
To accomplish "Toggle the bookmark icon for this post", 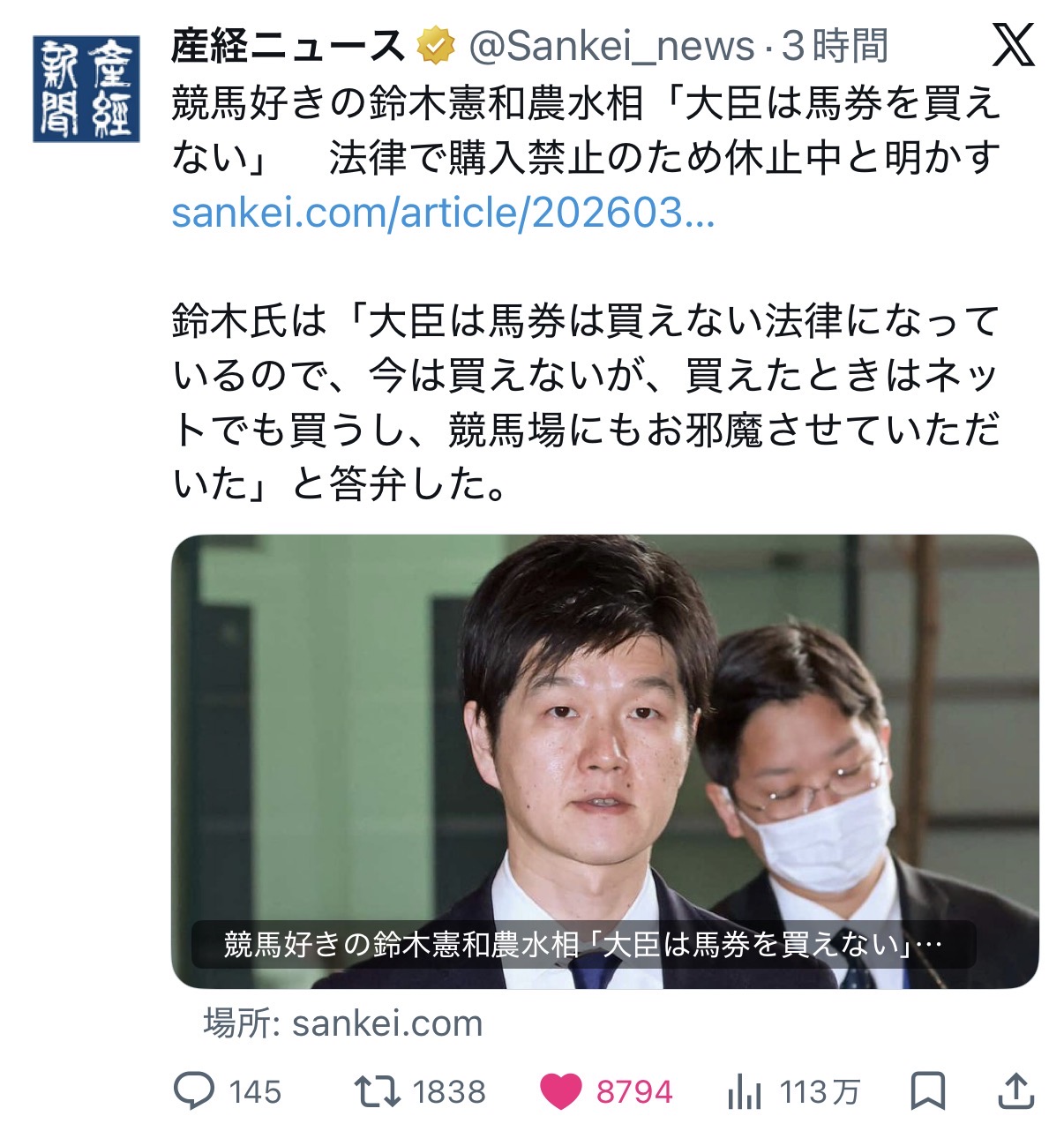I will [928, 1091].
